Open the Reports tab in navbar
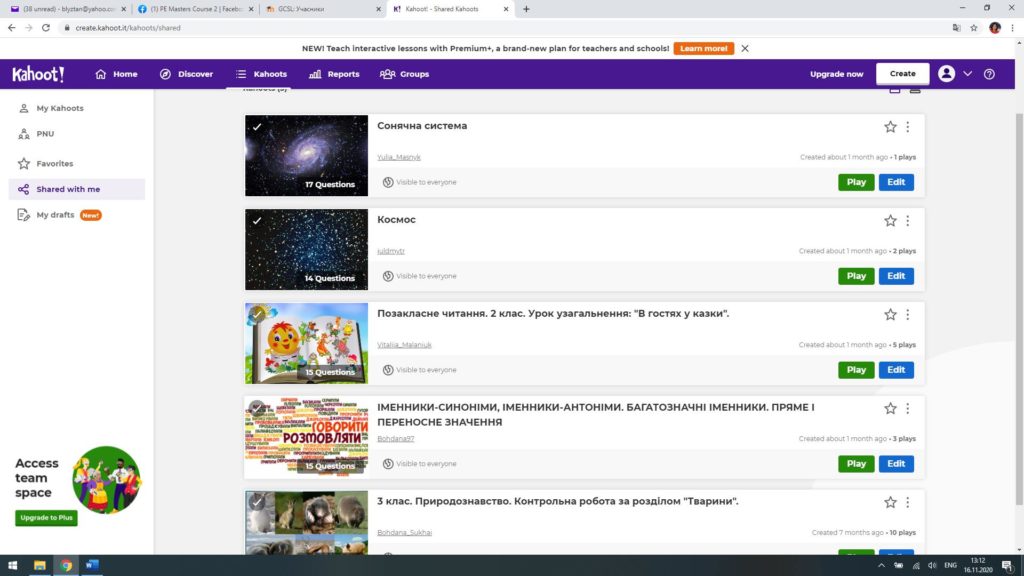 pos(334,74)
